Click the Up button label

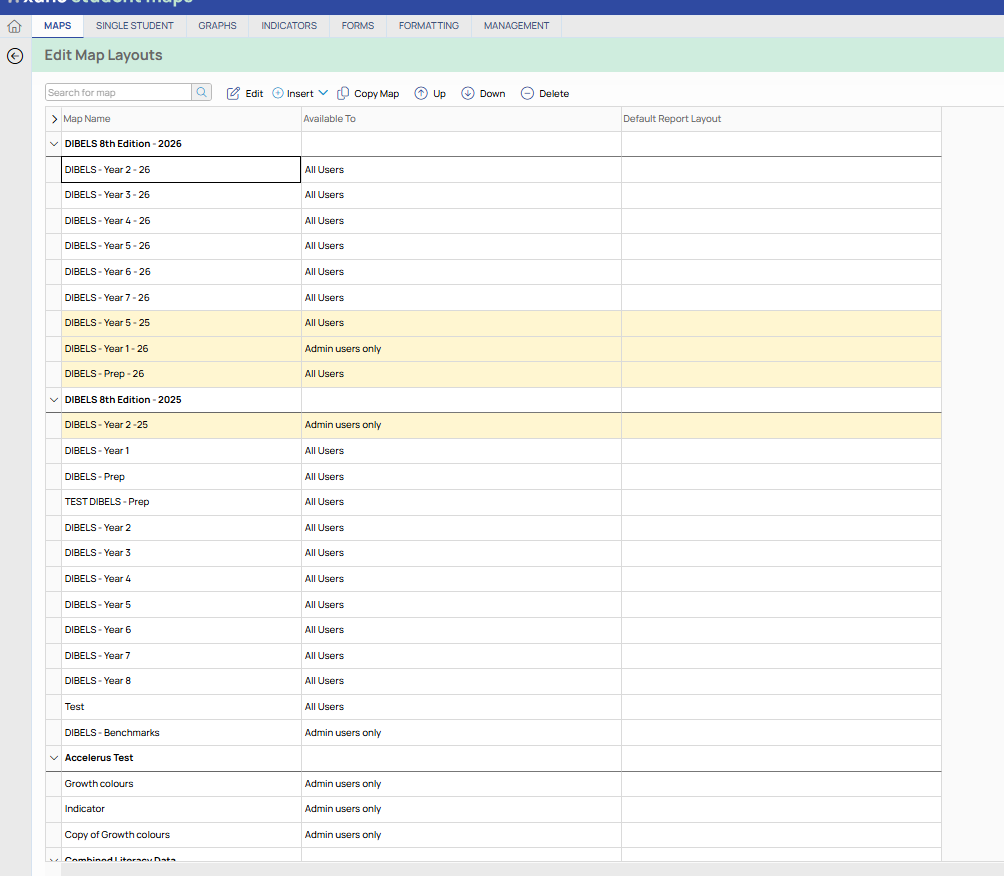point(439,93)
